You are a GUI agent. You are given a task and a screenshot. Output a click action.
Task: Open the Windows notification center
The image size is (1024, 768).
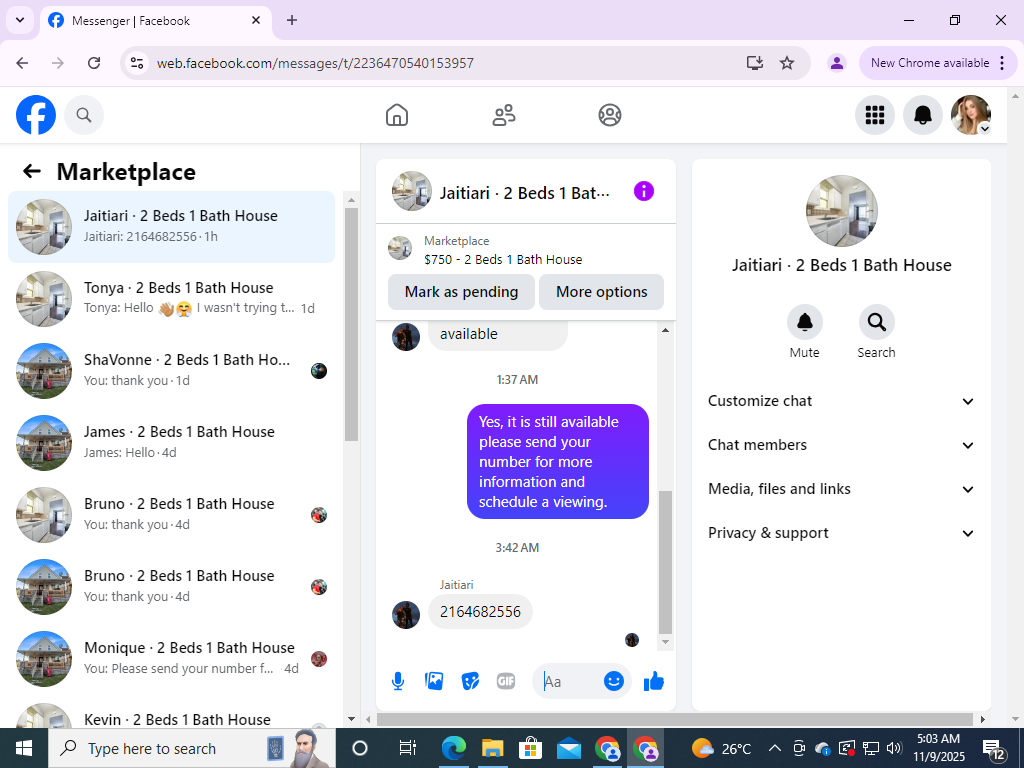tap(993, 749)
